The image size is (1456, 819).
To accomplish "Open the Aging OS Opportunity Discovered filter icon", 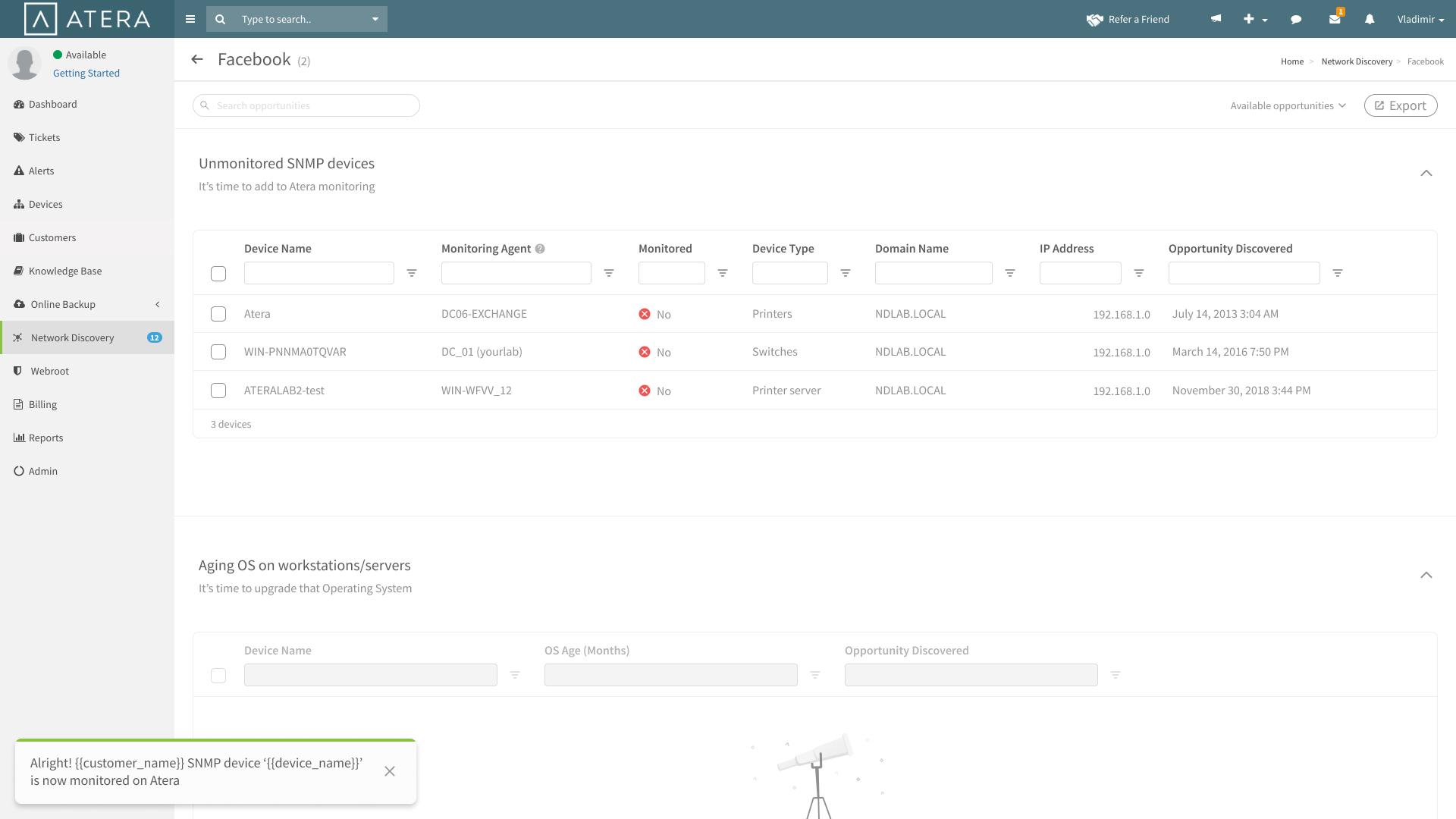I will (1116, 675).
